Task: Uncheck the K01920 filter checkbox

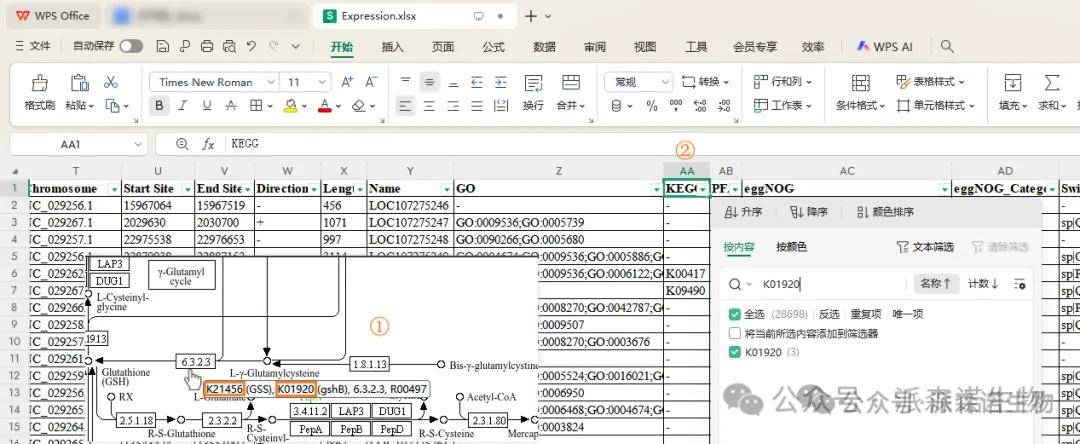Action: (x=735, y=352)
